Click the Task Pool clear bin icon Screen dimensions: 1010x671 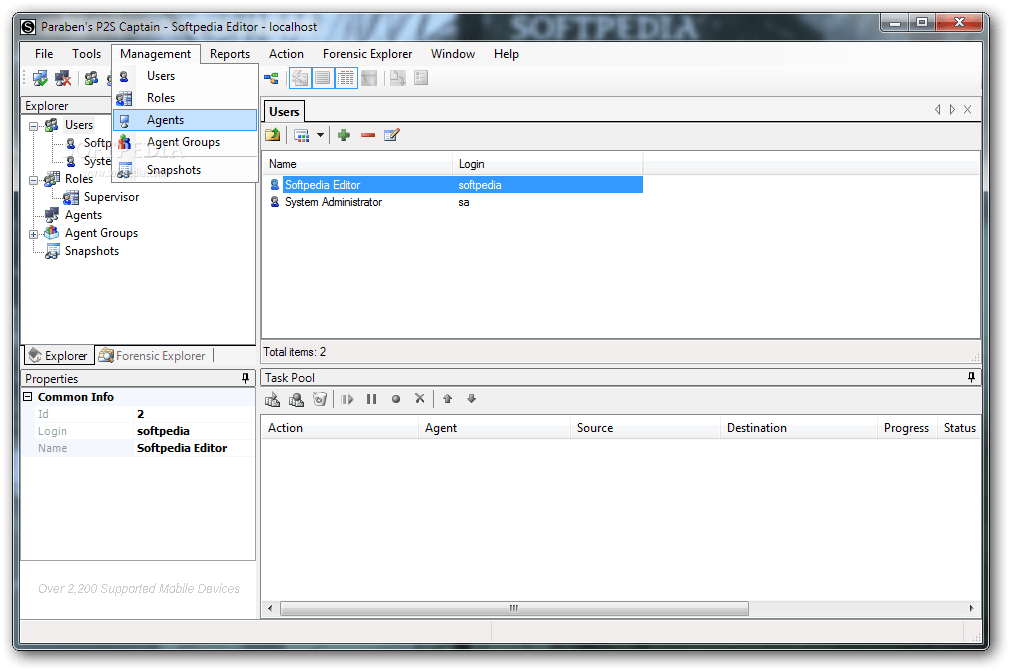point(320,399)
